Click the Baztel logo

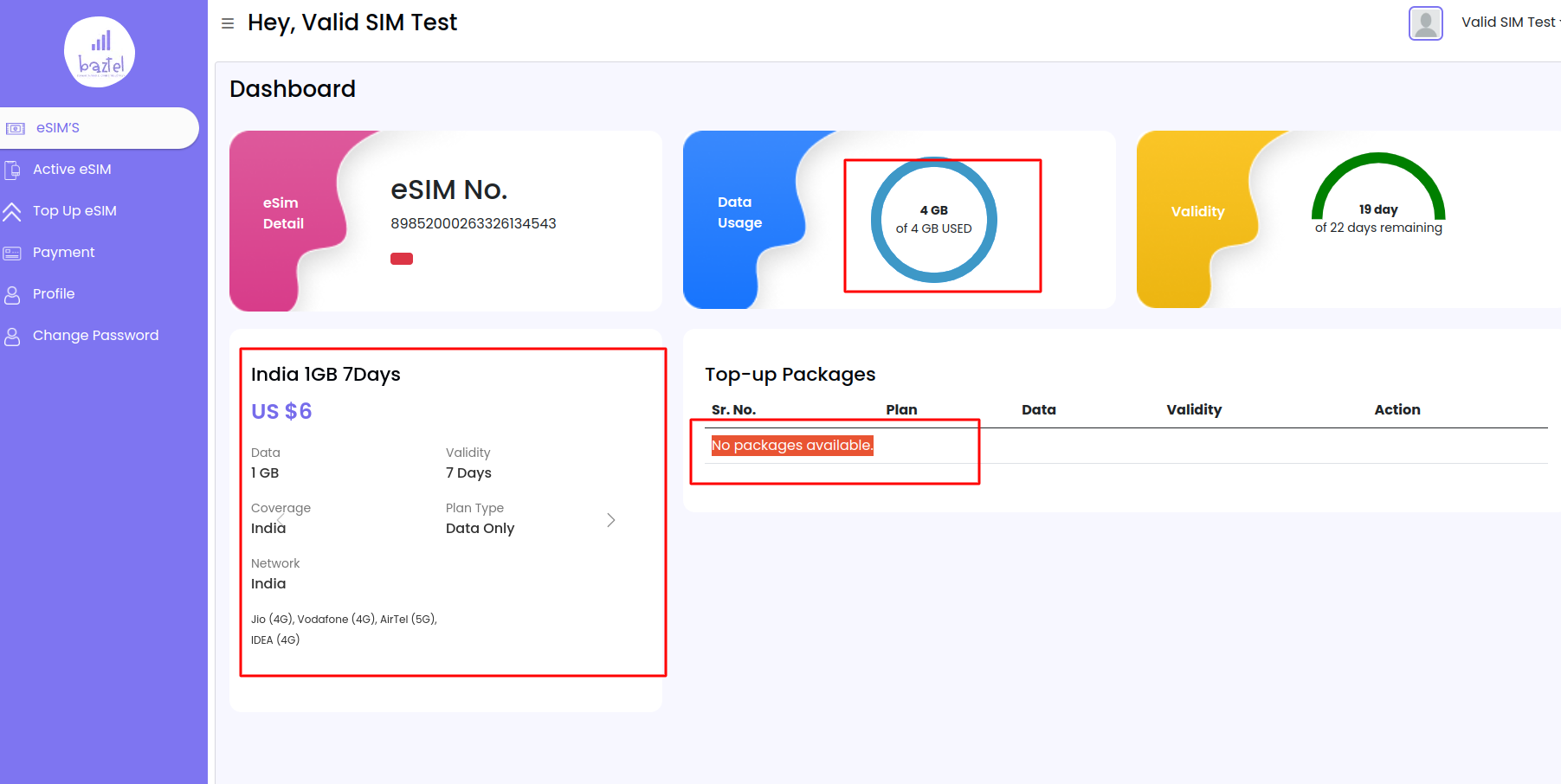click(x=100, y=52)
